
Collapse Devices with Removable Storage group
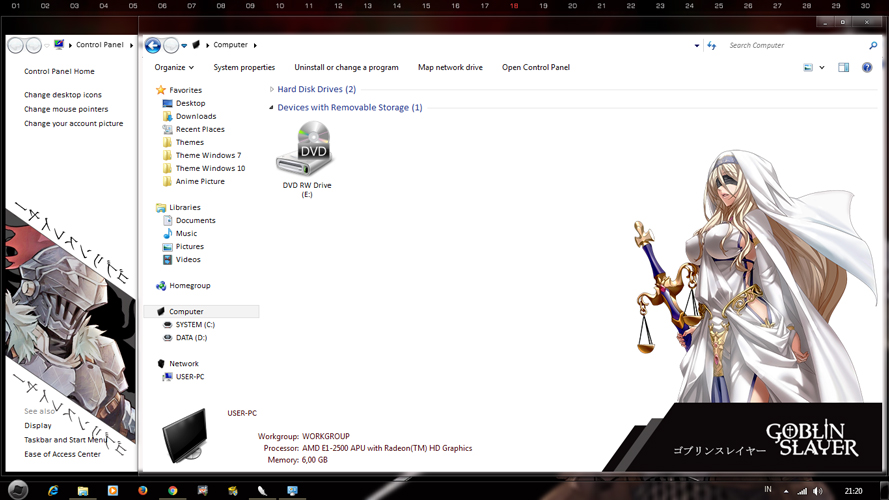pyautogui.click(x=272, y=108)
